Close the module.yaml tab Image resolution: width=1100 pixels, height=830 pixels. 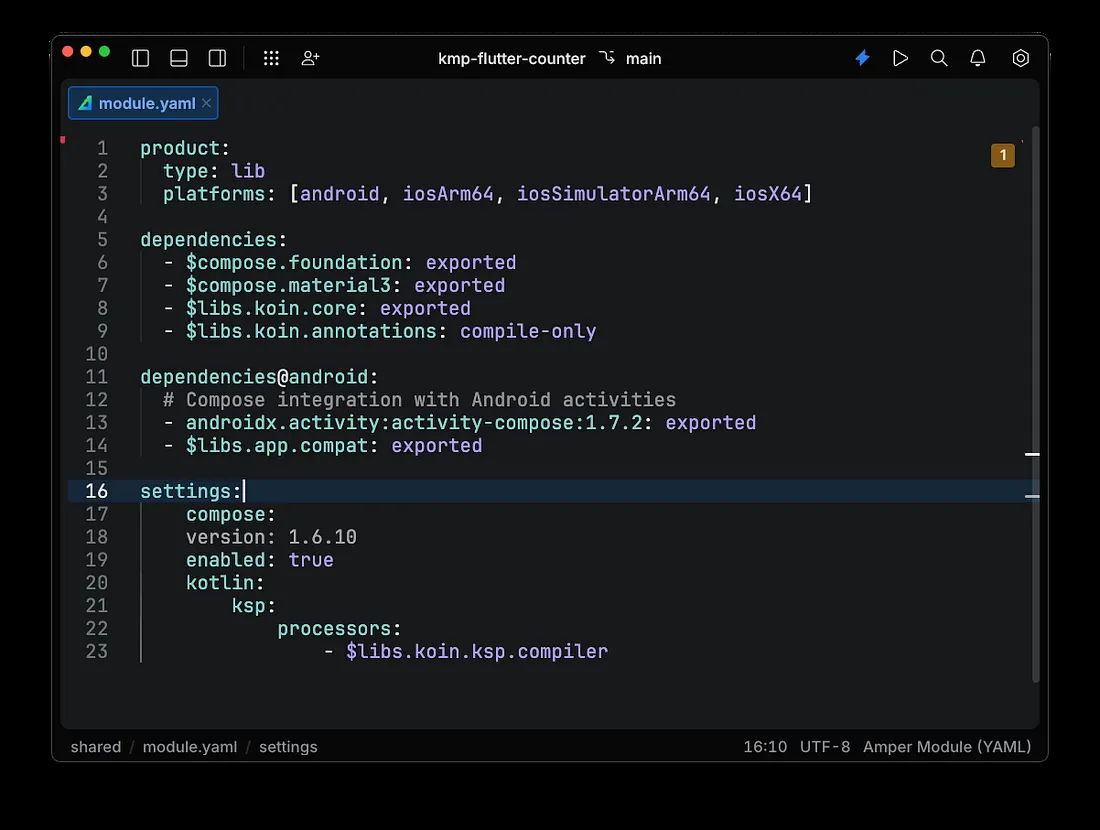[206, 103]
